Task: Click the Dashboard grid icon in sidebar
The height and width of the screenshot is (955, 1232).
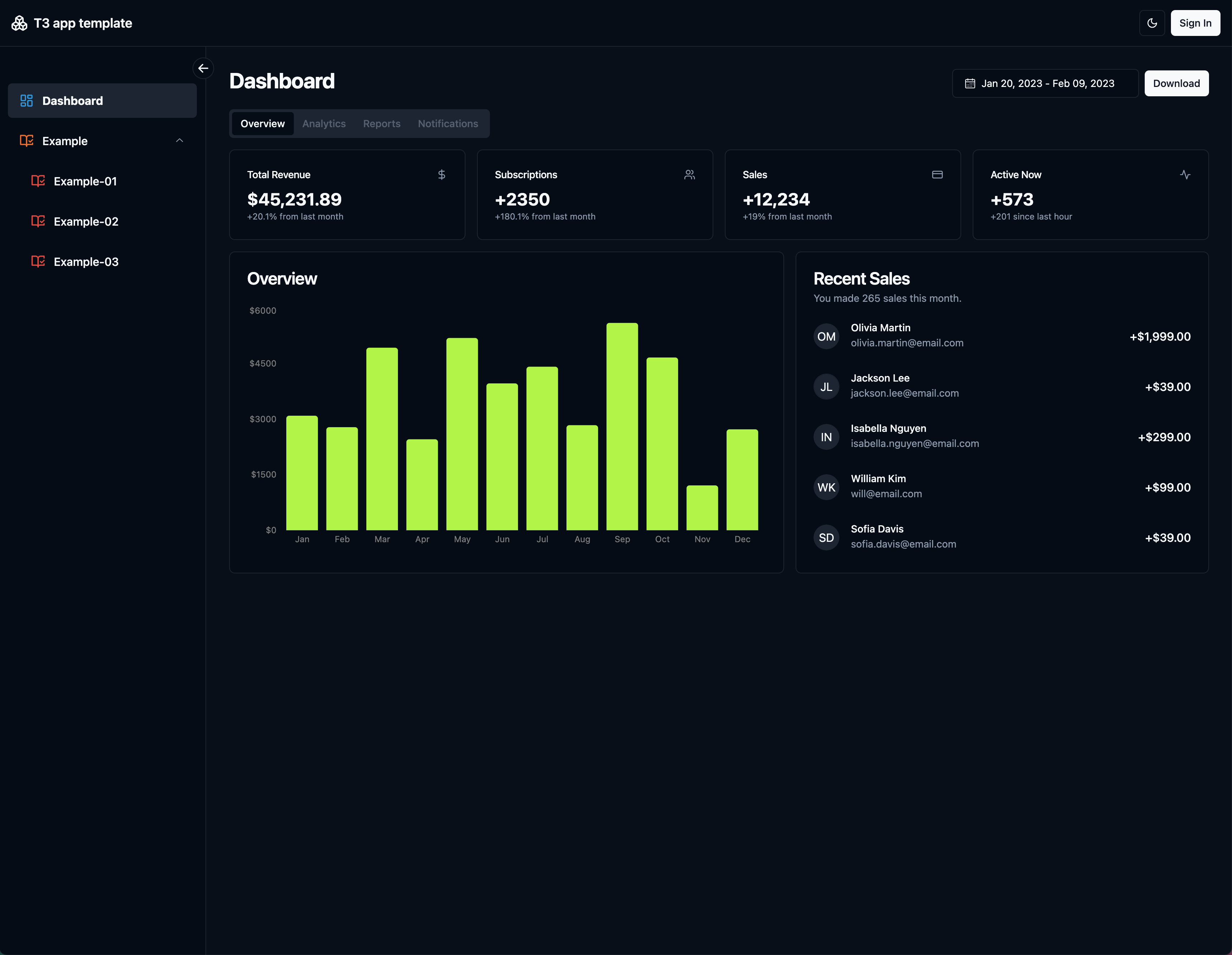Action: tap(27, 101)
